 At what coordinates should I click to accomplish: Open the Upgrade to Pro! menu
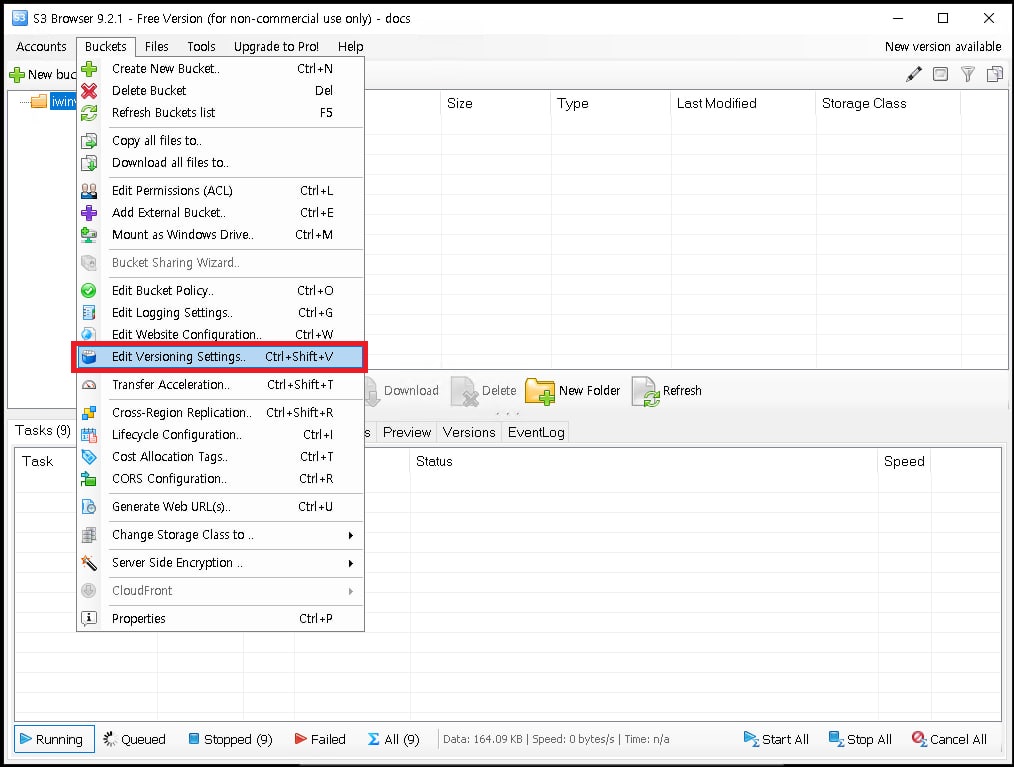coord(276,47)
